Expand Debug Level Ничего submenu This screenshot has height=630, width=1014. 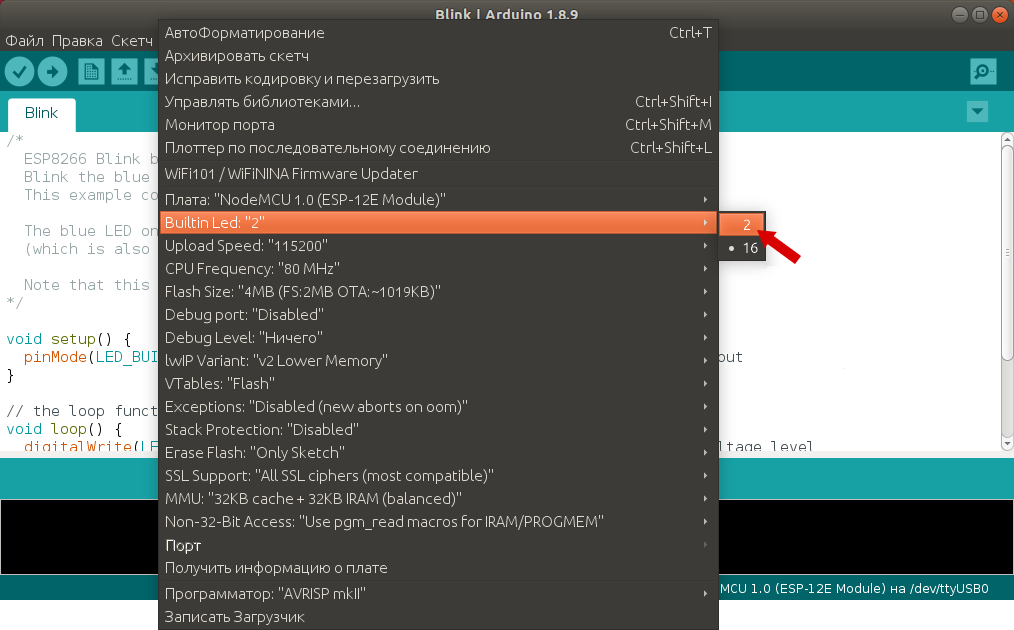tap(438, 338)
